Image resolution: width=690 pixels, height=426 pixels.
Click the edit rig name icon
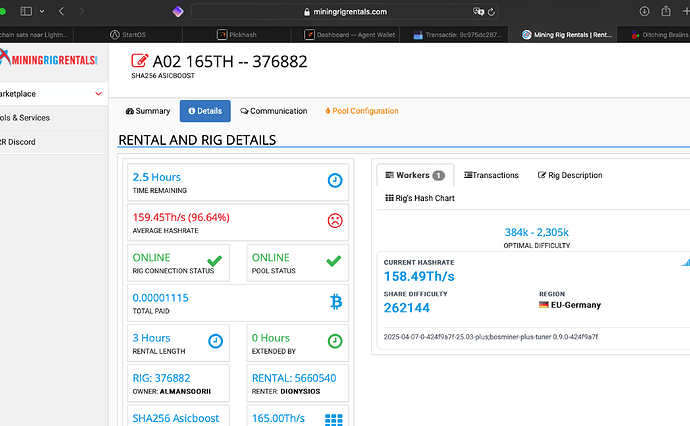[x=139, y=61]
